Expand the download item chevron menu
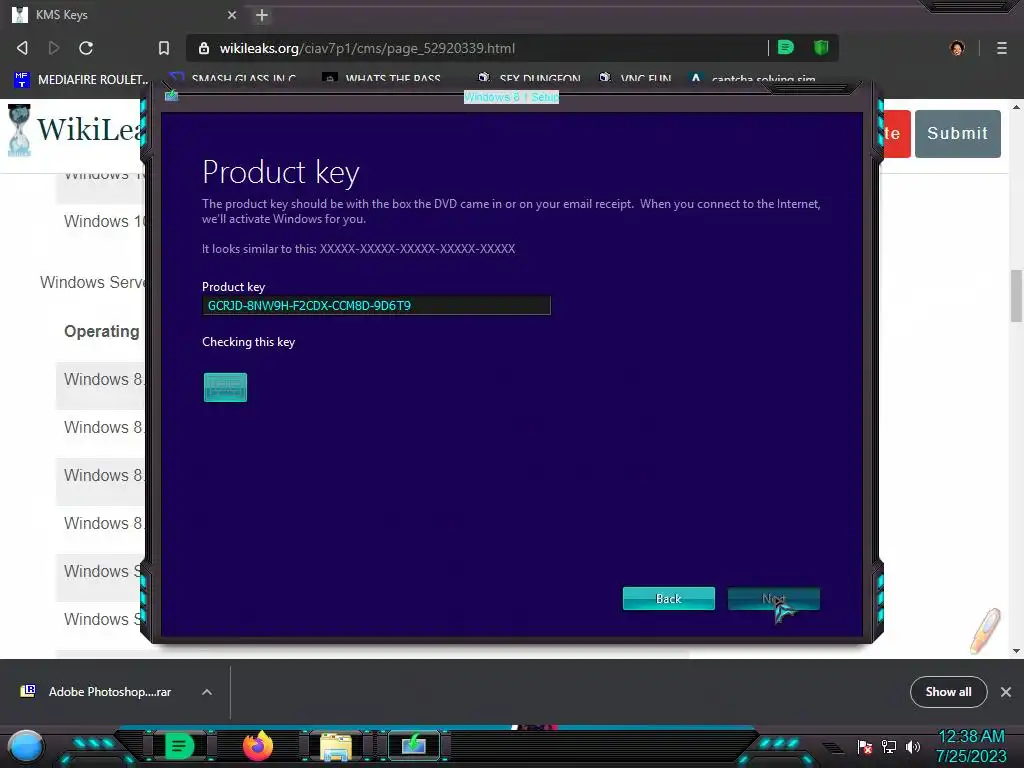 click(x=206, y=692)
